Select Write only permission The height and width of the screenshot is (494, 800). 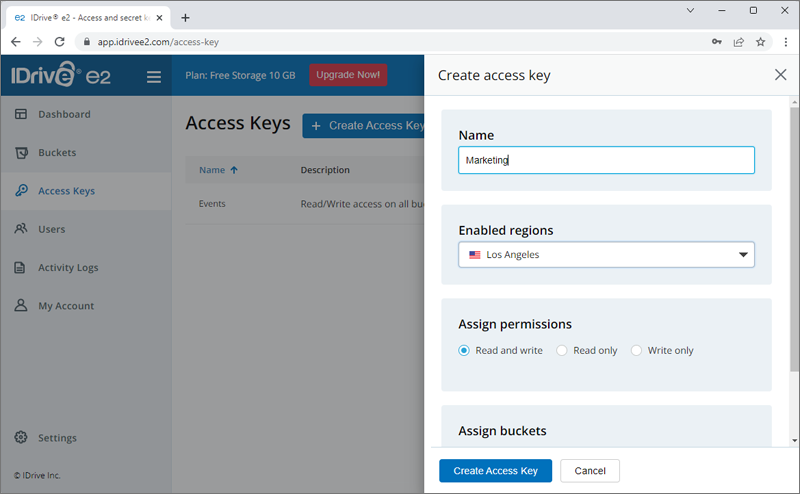tap(636, 350)
